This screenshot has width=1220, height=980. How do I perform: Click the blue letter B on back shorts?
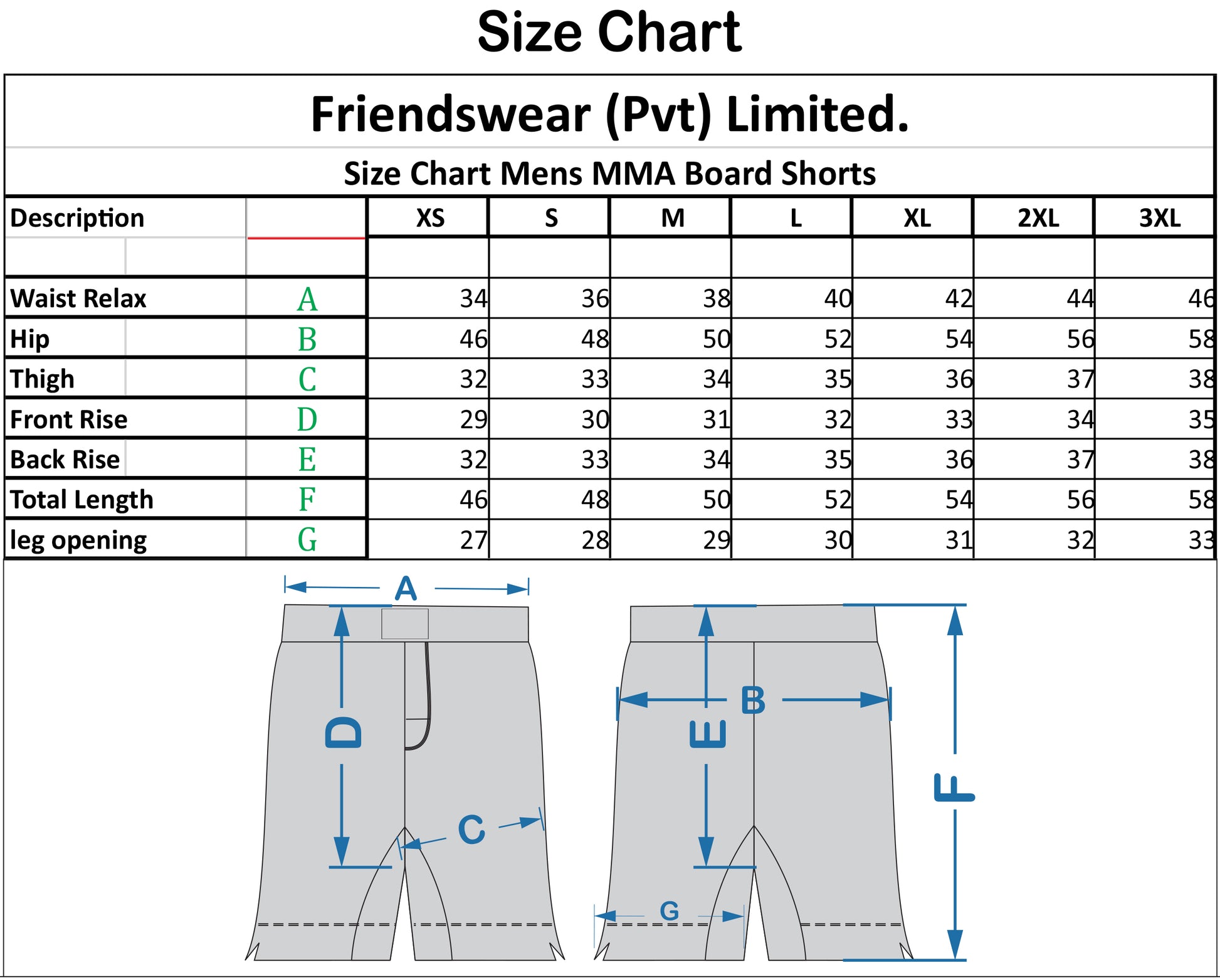pos(753,700)
